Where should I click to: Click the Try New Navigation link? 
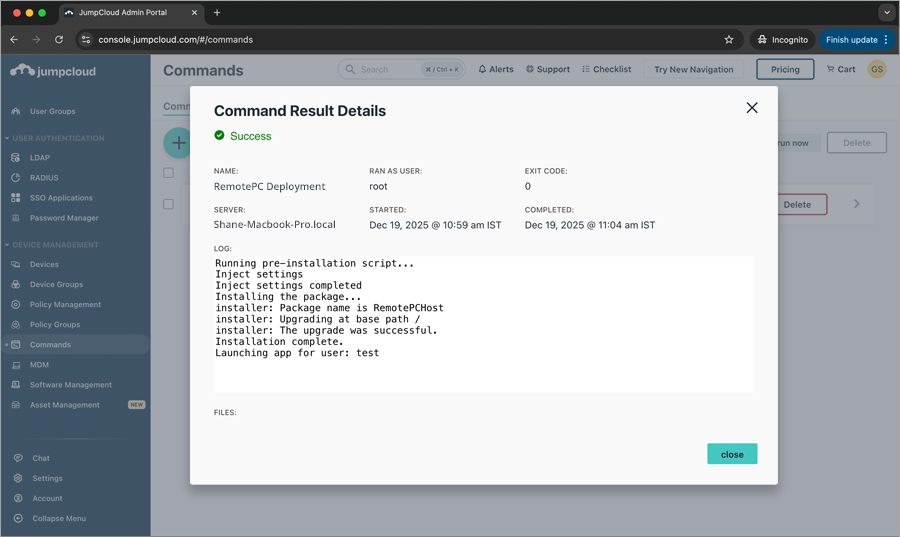click(x=693, y=70)
